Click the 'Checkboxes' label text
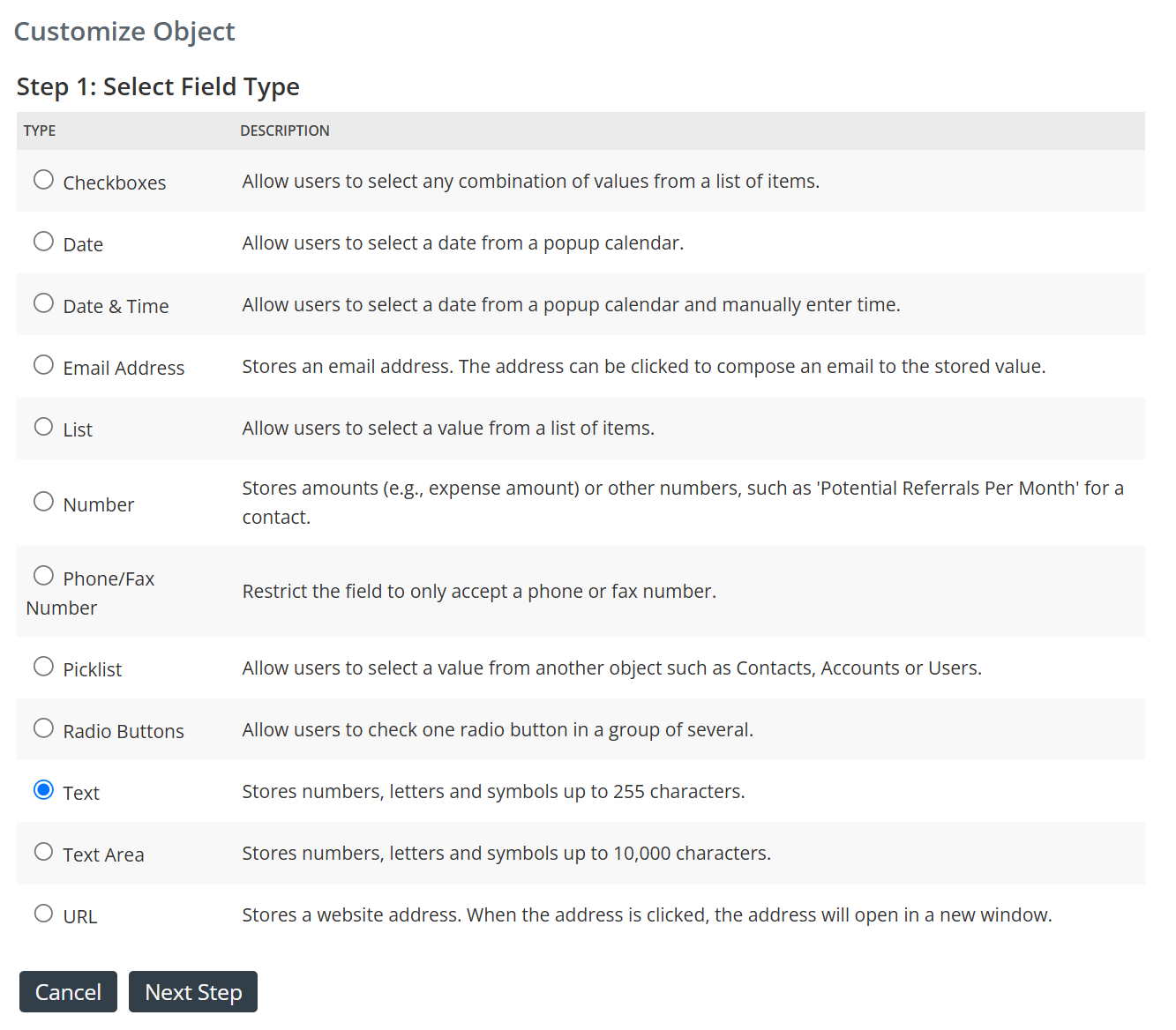Viewport: 1176px width, 1030px height. (115, 183)
